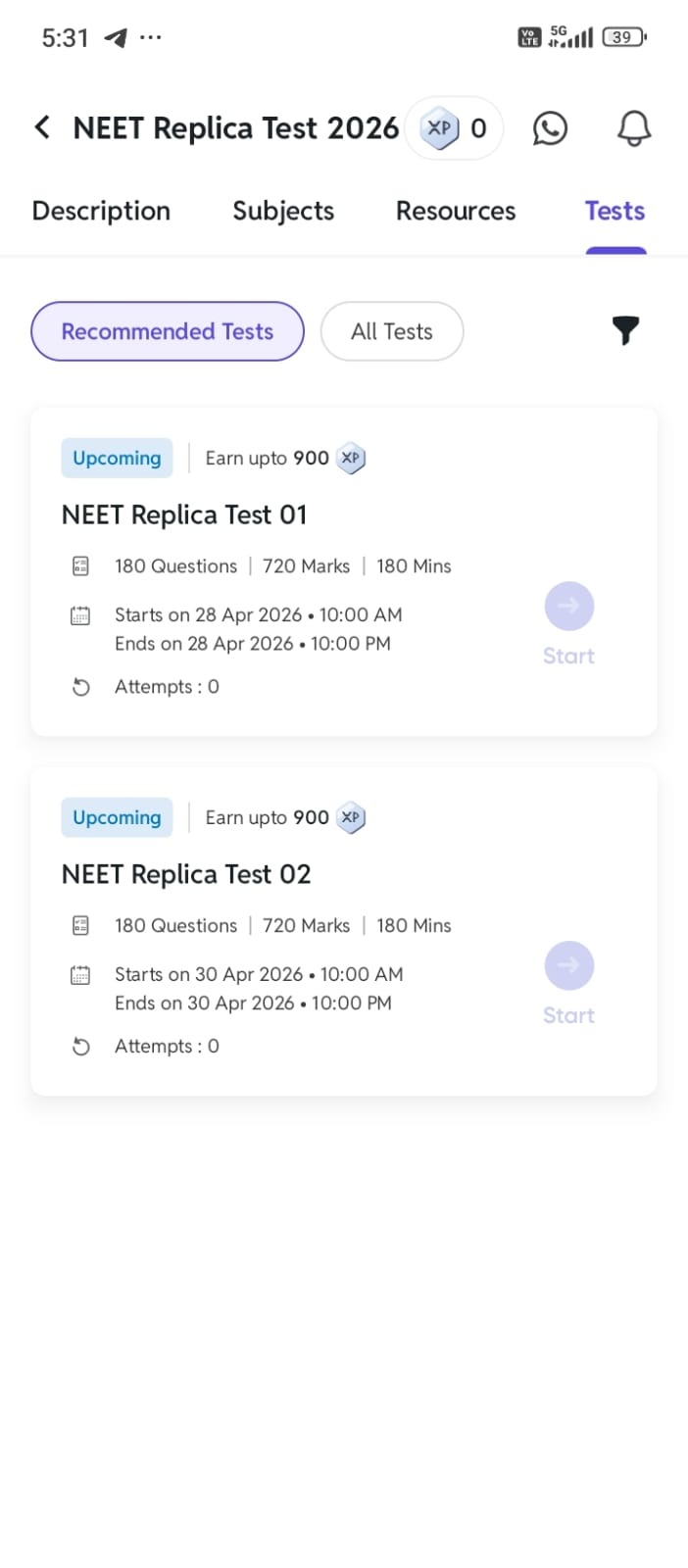Tap Upcoming badge on Test 01 card
The height and width of the screenshot is (1568, 688).
click(117, 458)
